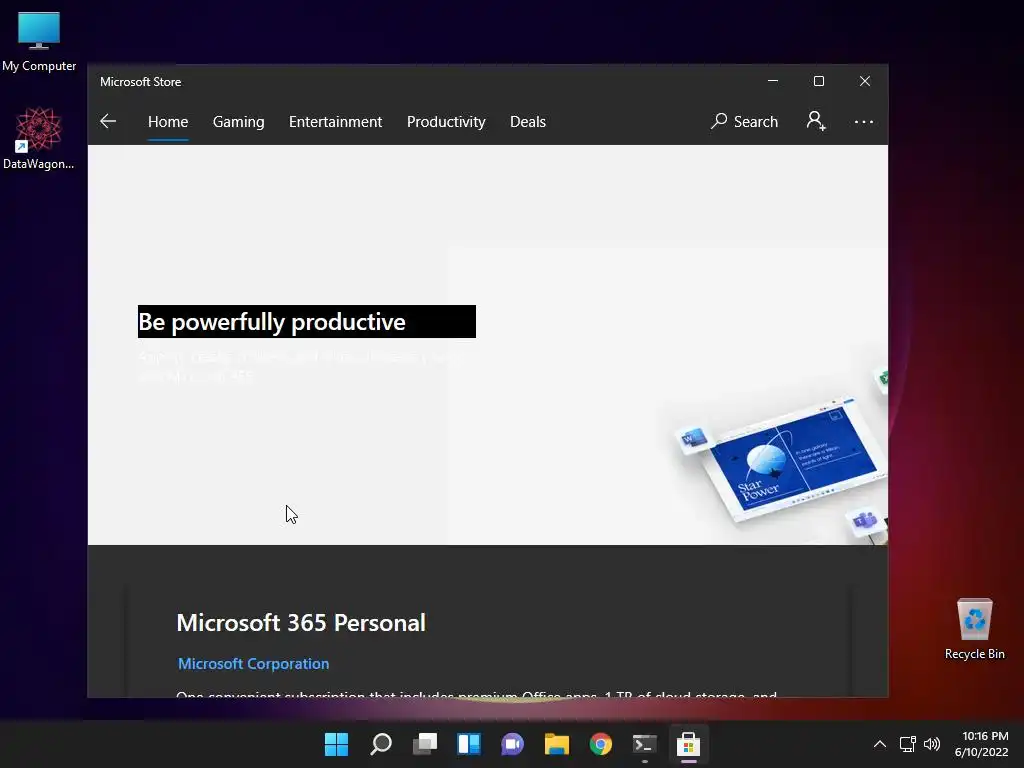The image size is (1024, 768).
Task: Click the Search button in the Store
Action: tap(744, 121)
